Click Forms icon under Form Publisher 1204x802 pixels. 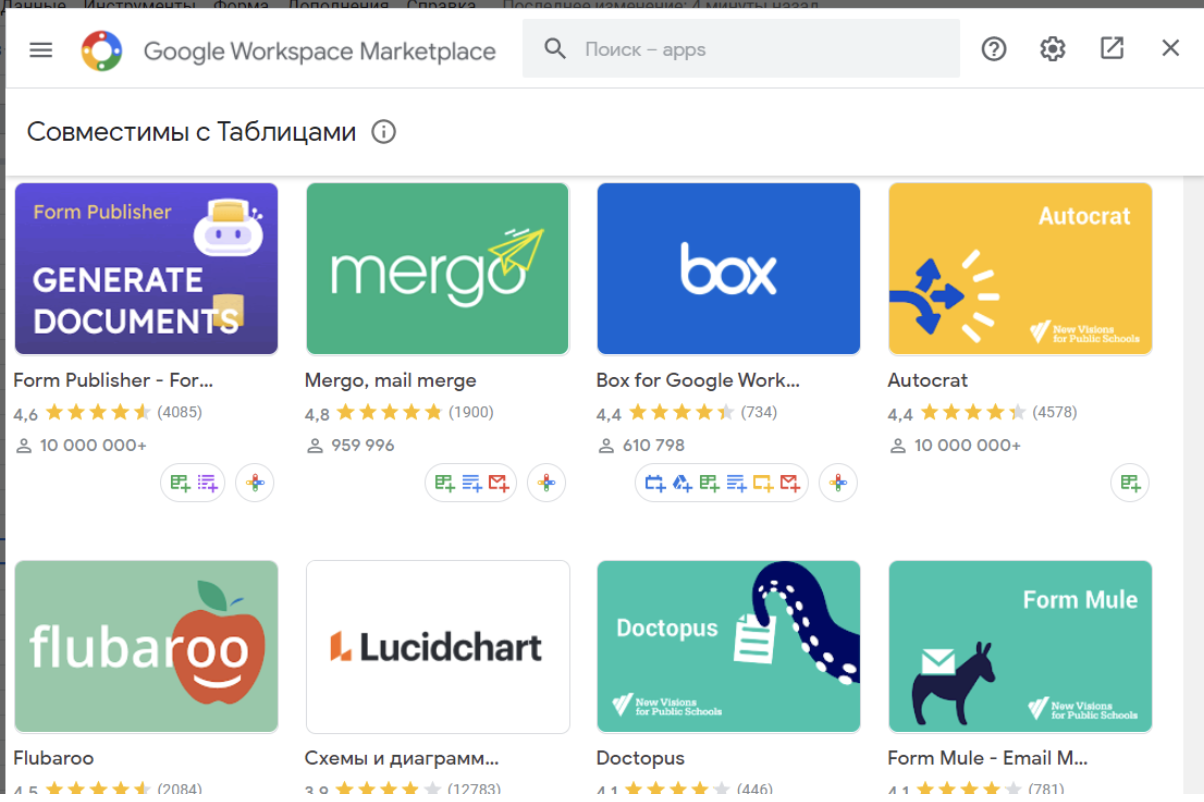click(x=207, y=483)
